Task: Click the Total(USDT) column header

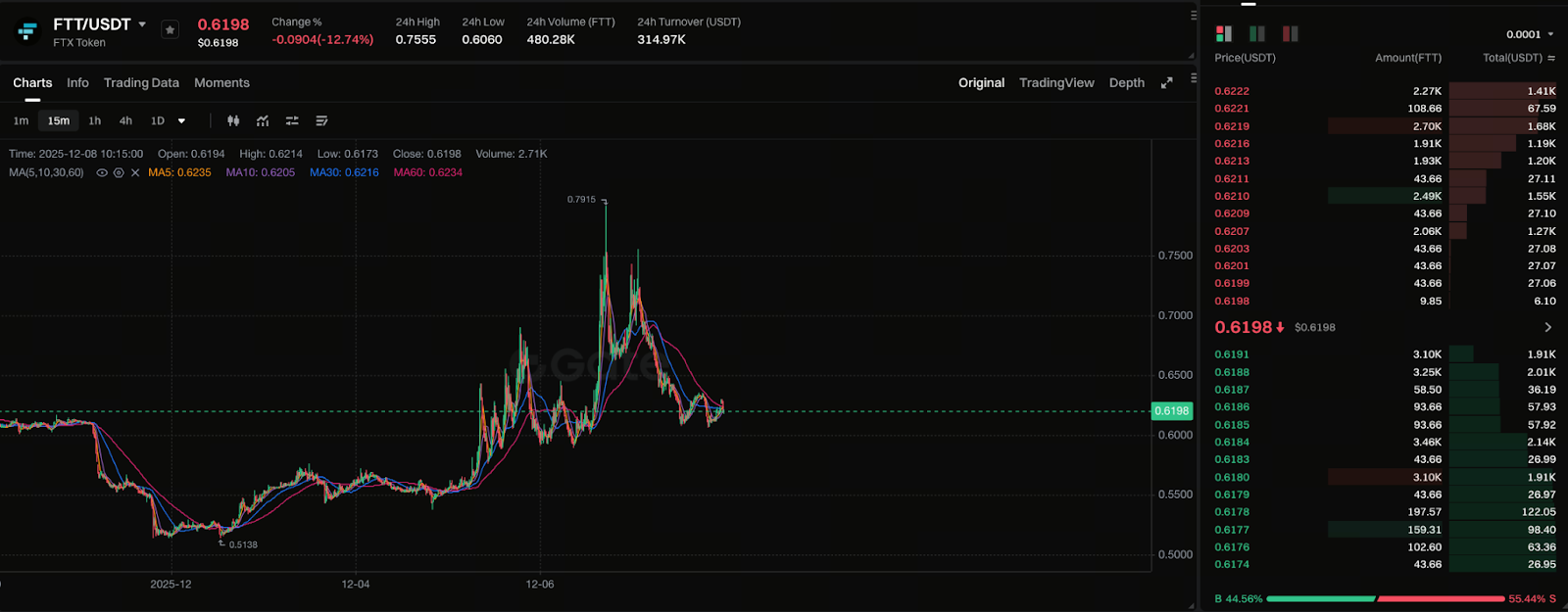Action: pos(1512,58)
